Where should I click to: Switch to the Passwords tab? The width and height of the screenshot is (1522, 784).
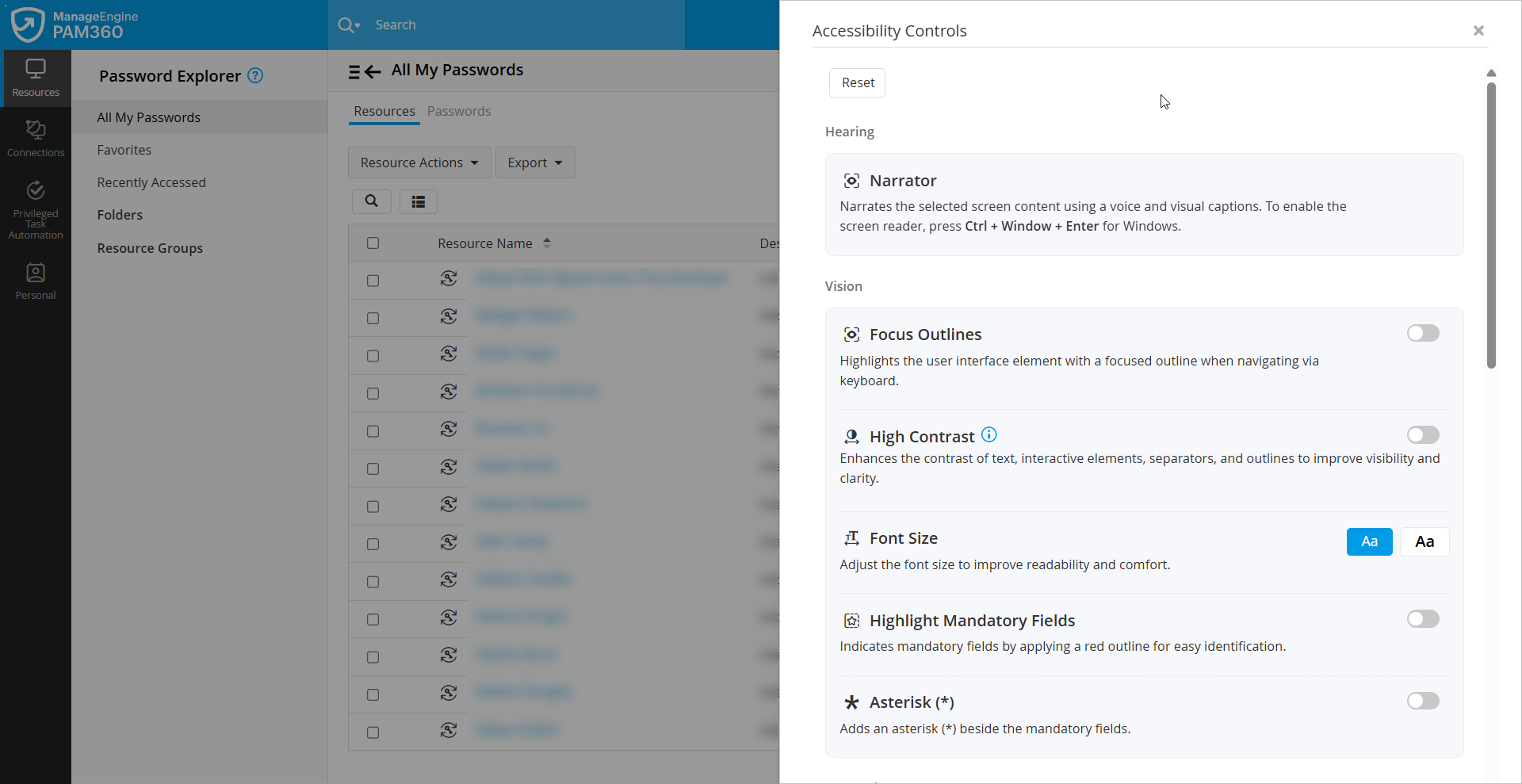coord(459,111)
